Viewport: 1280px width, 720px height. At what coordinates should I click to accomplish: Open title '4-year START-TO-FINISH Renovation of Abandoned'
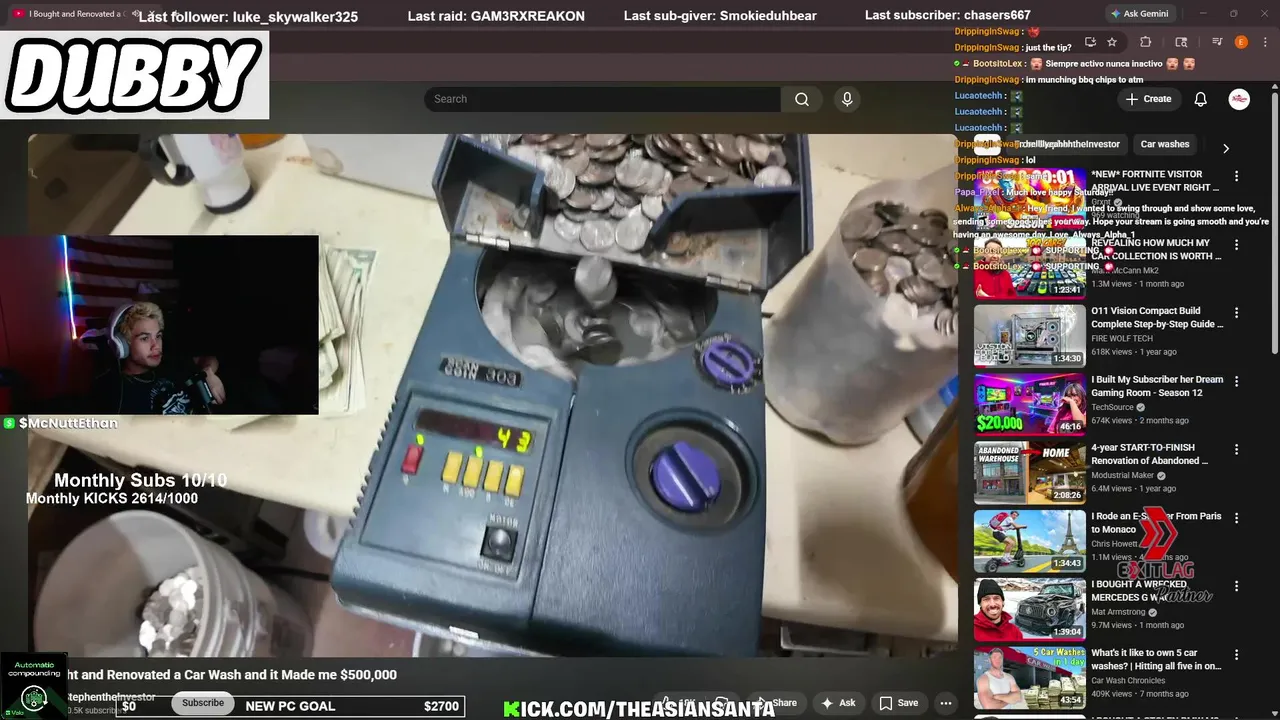point(1150,454)
